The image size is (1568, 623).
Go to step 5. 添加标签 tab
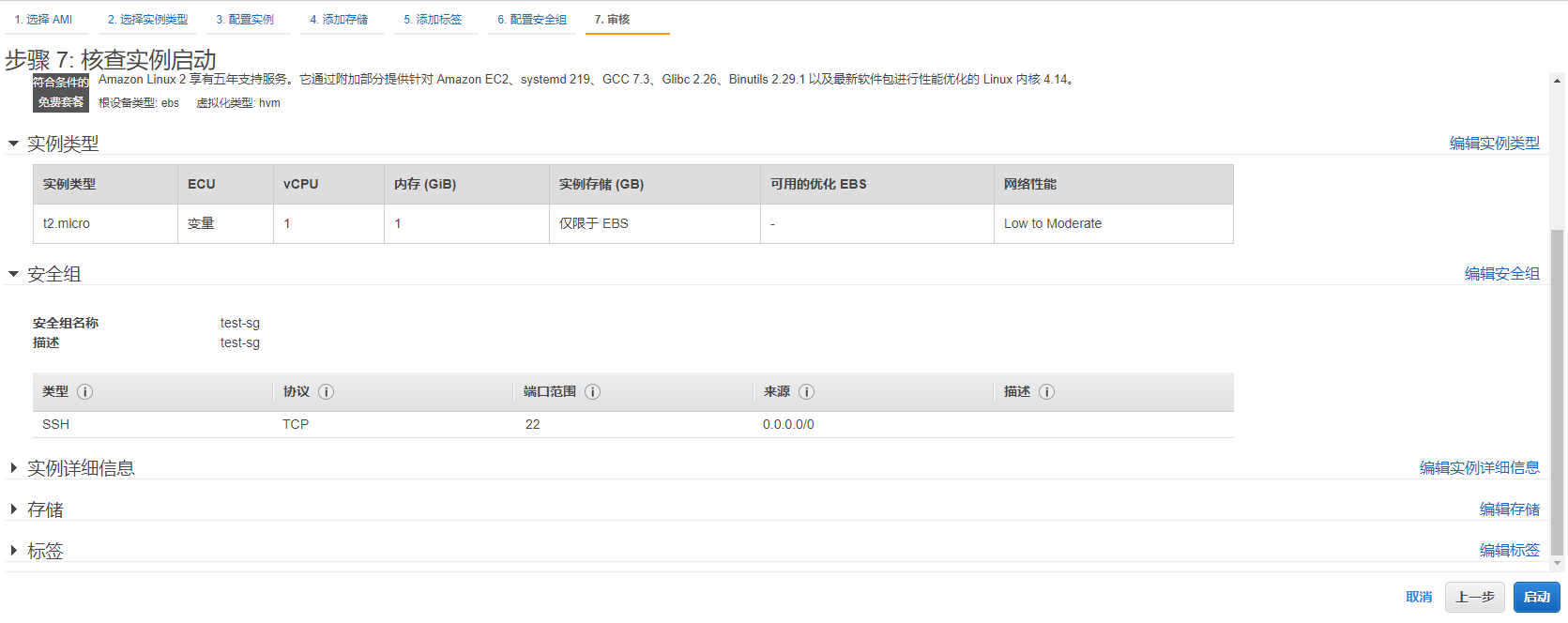point(433,20)
